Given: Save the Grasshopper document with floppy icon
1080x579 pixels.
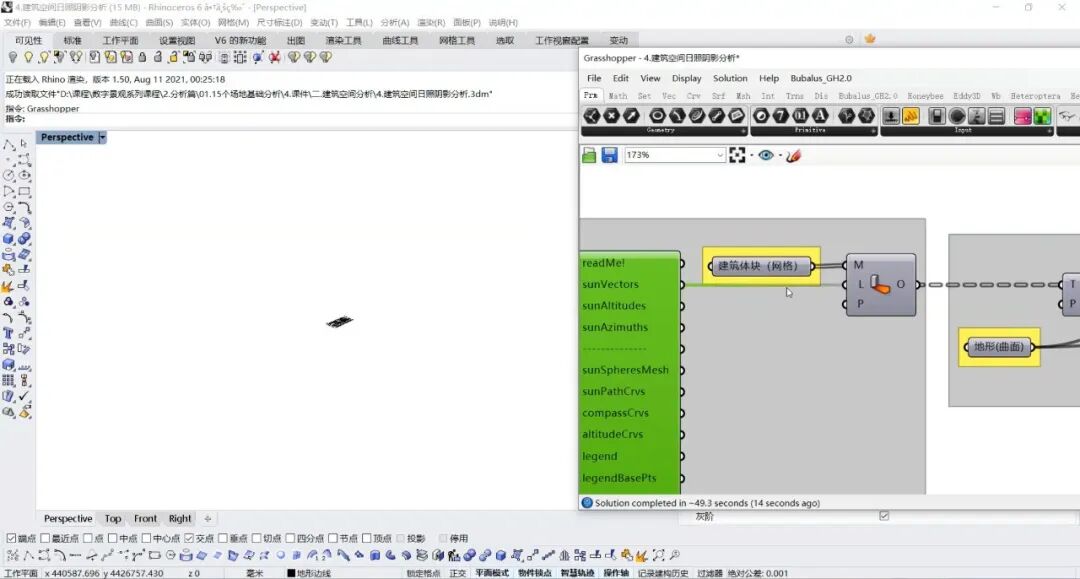Looking at the screenshot, I should tap(610, 156).
